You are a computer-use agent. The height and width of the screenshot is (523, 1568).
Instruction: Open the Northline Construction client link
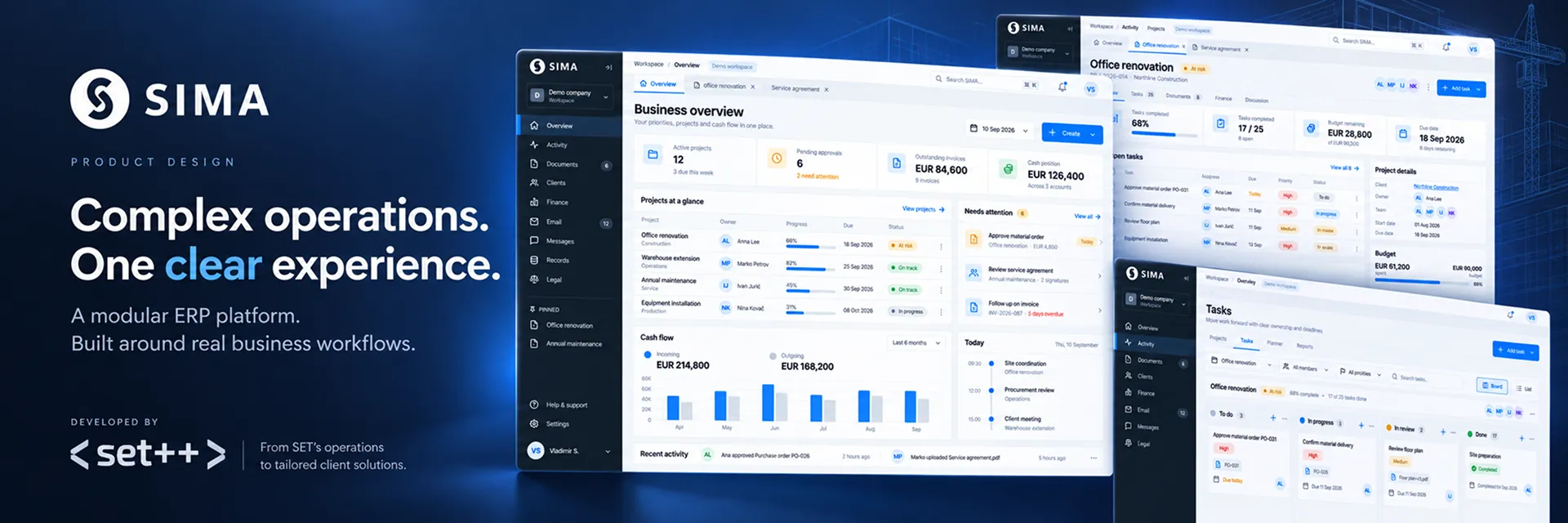[x=1436, y=187]
